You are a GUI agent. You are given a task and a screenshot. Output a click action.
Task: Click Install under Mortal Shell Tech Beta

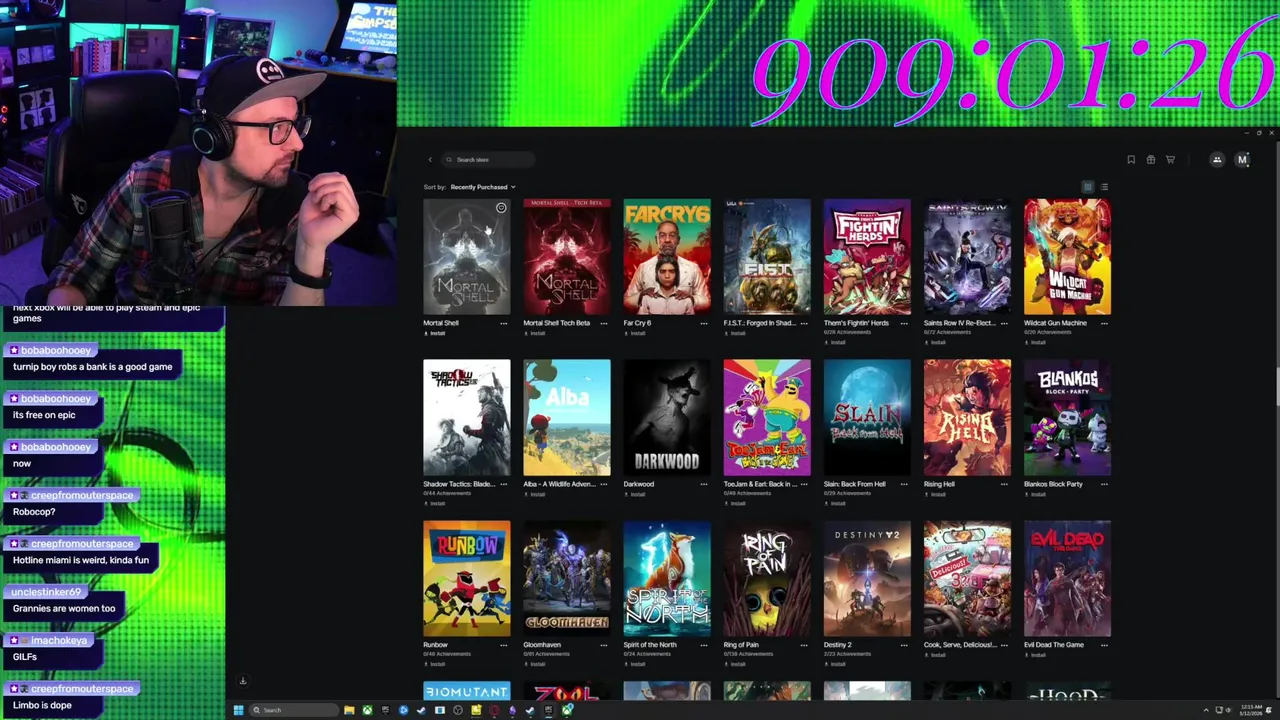pos(536,333)
